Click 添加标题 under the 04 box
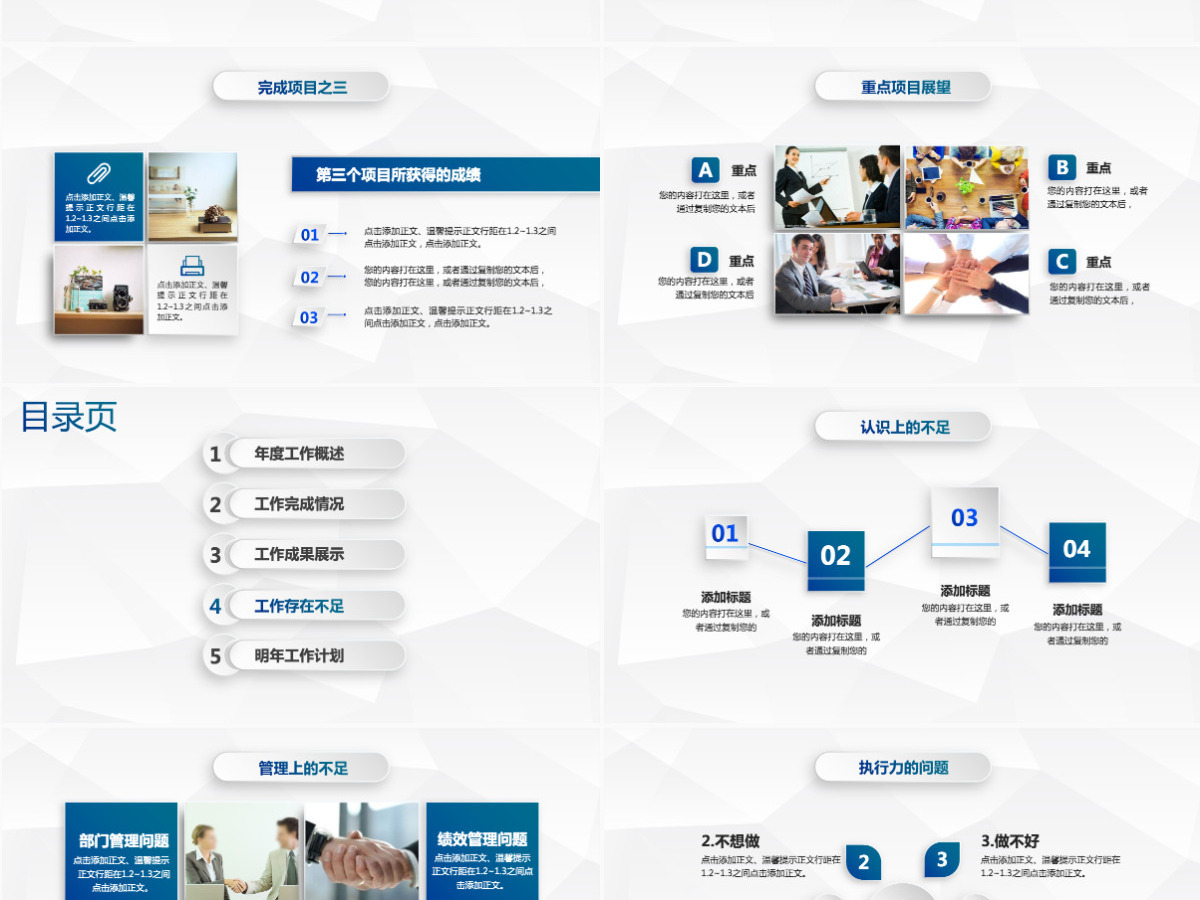1200x900 pixels. coord(1077,609)
